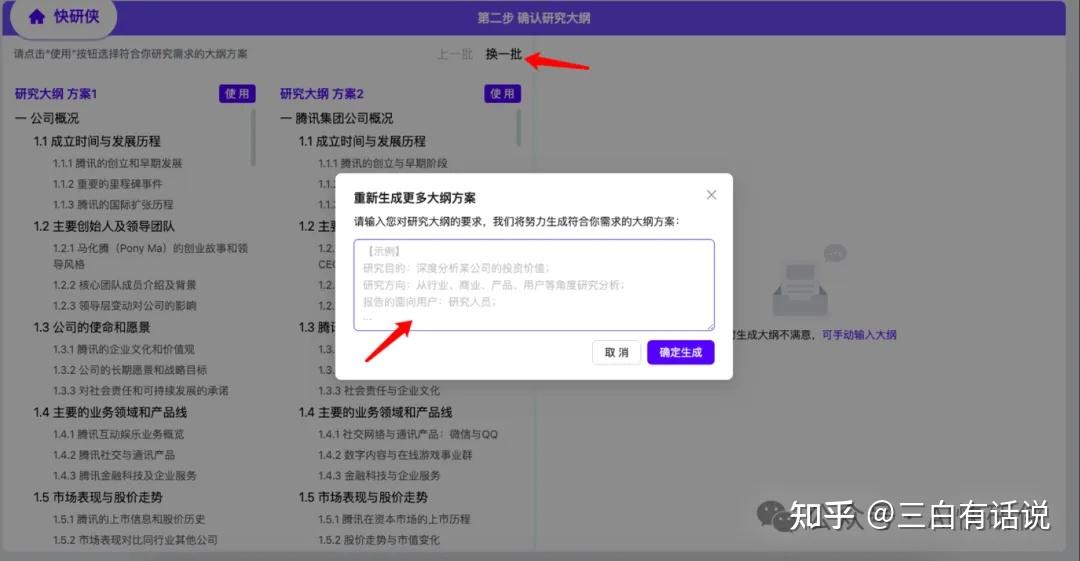Use 研究大纲 方案1
The width and height of the screenshot is (1080, 561).
tap(237, 94)
